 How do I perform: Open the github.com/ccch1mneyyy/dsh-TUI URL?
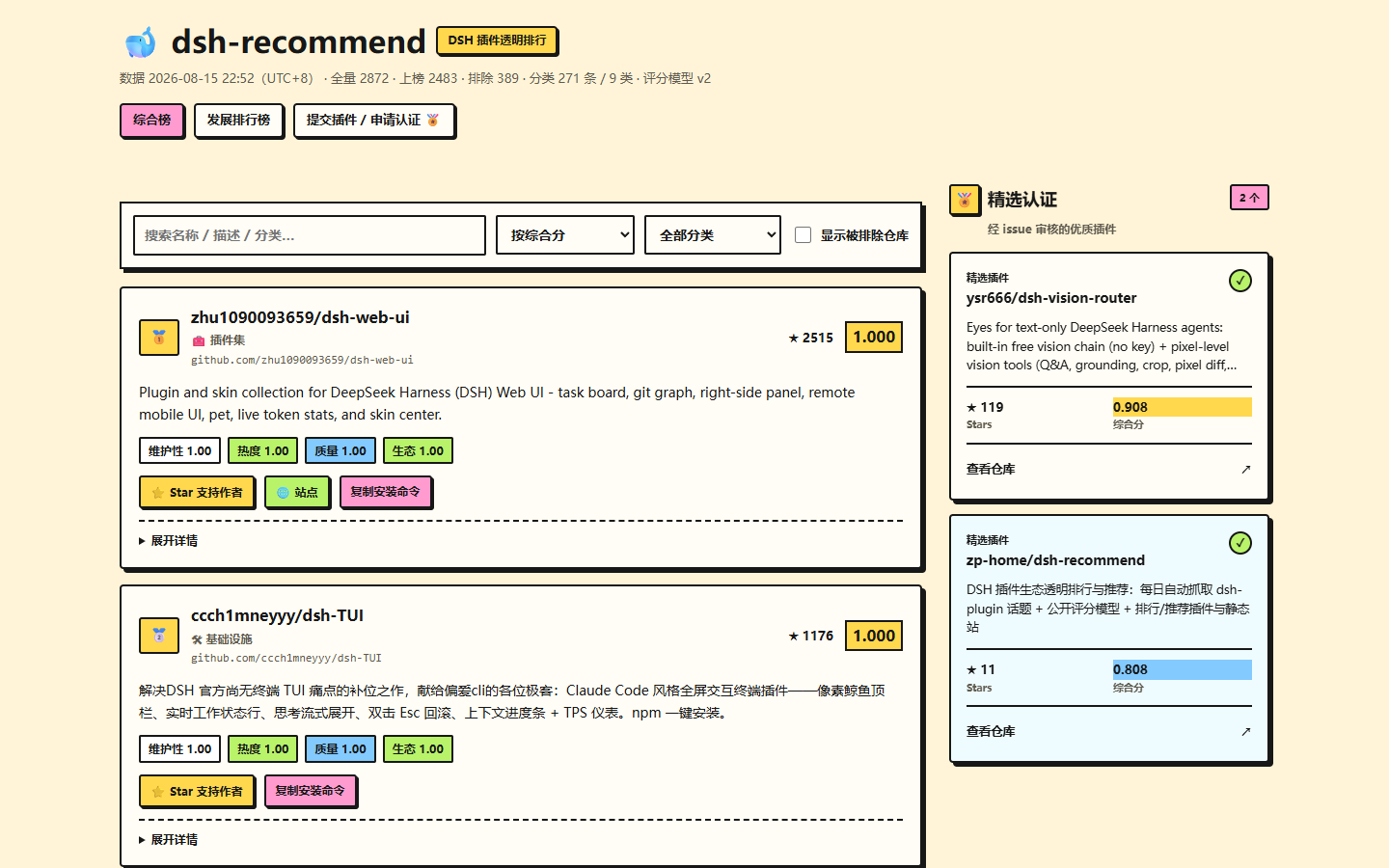tap(286, 659)
